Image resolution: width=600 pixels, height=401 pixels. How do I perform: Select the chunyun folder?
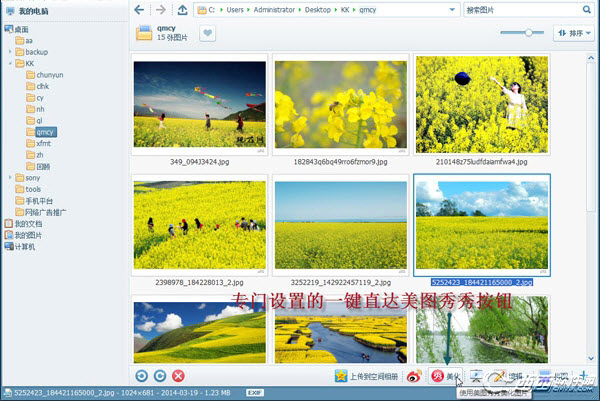[45, 75]
